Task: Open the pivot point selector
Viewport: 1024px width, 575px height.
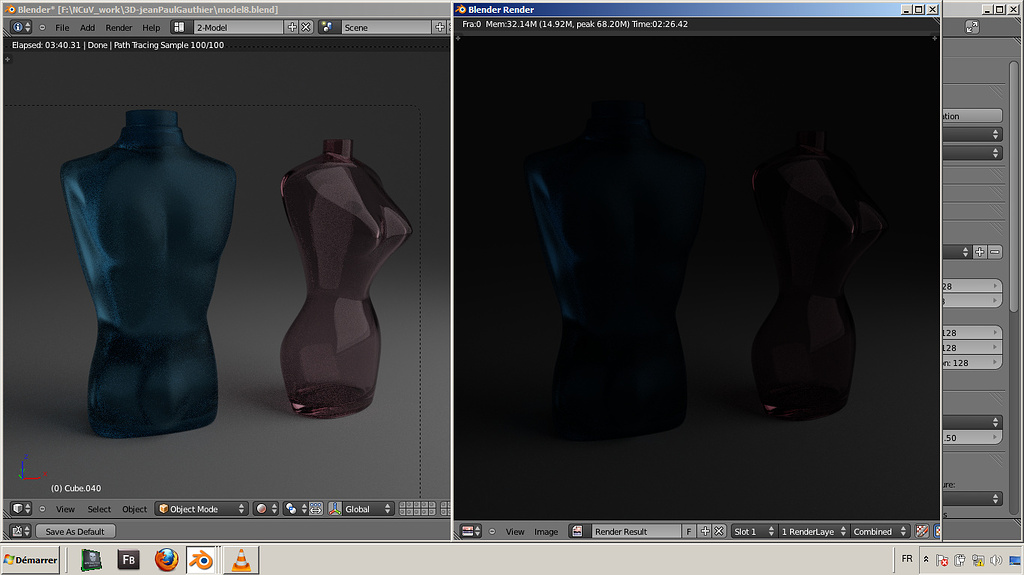Action: (295, 508)
